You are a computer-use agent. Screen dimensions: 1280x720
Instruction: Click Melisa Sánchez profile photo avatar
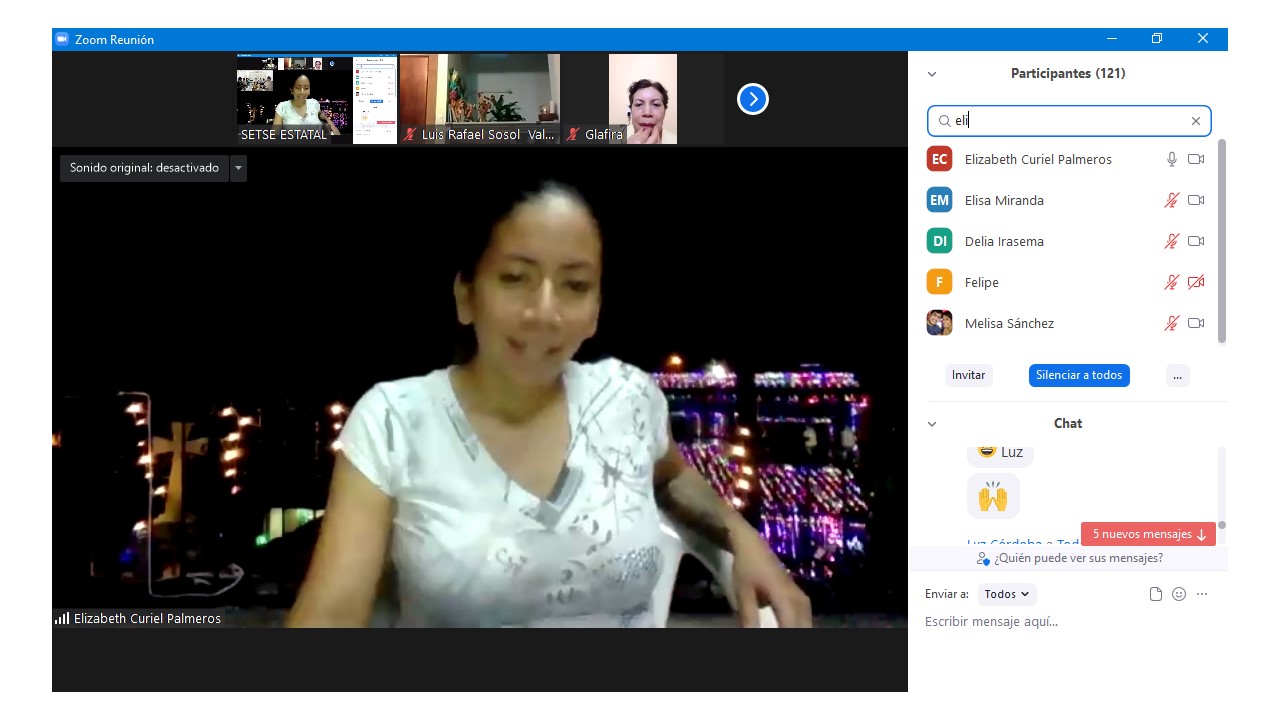[939, 323]
